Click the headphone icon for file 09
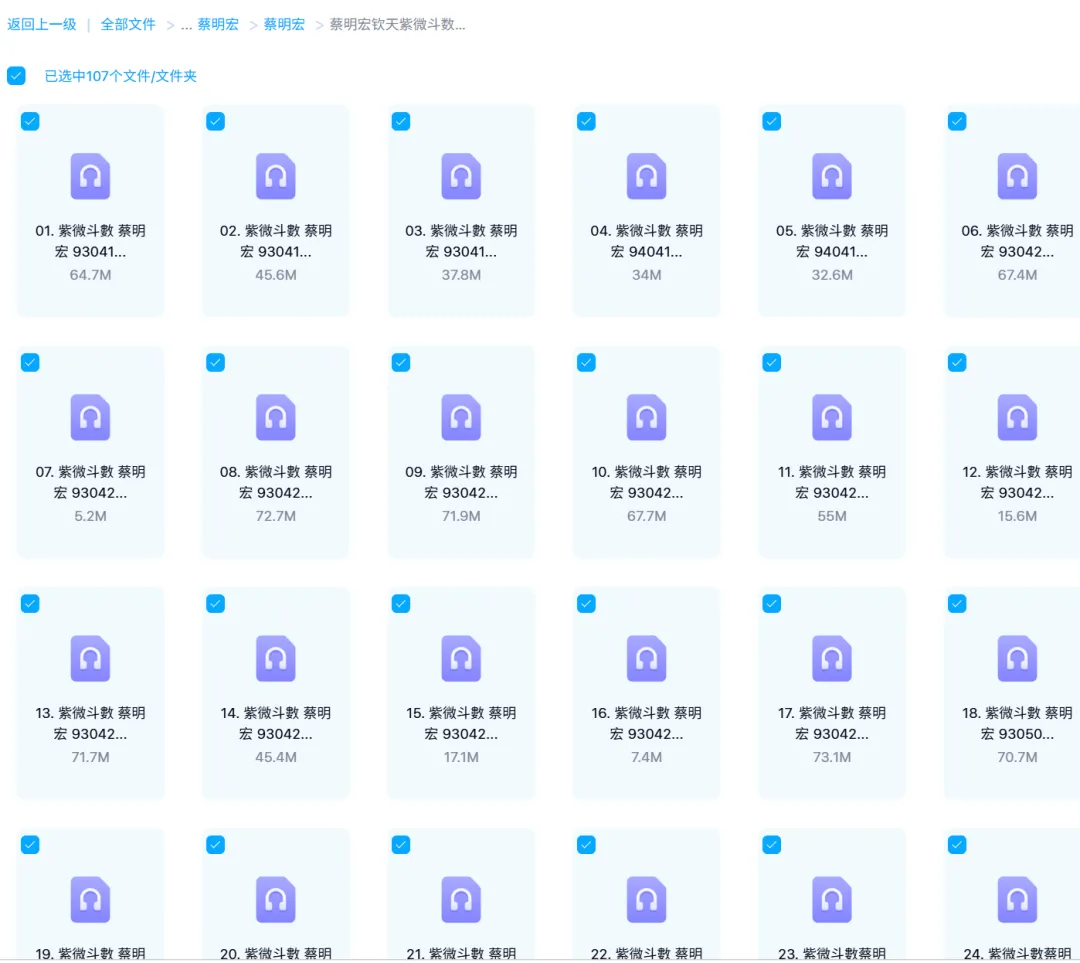Screen dimensions: 1080x963 (x=461, y=417)
